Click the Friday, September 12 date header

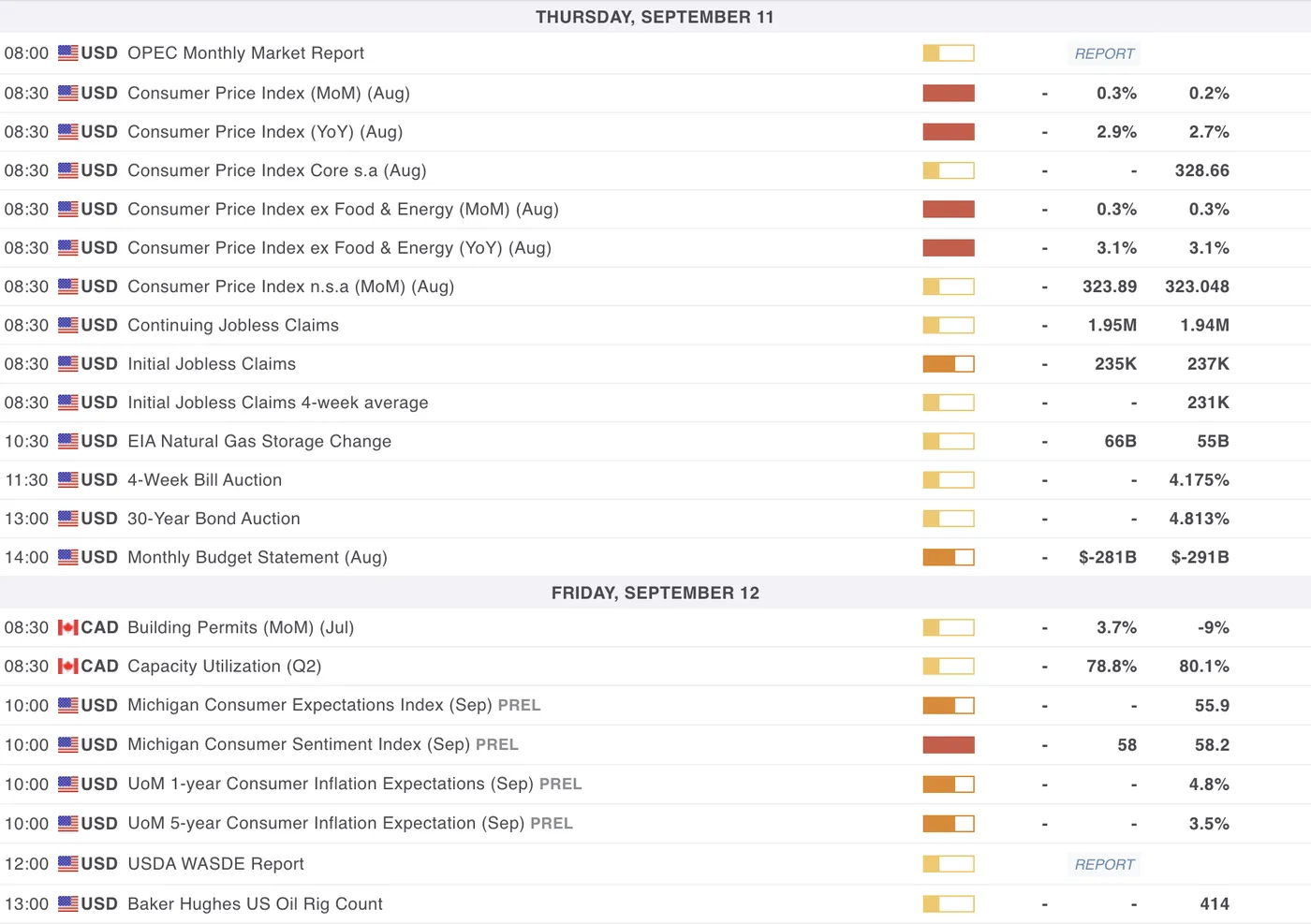[655, 593]
